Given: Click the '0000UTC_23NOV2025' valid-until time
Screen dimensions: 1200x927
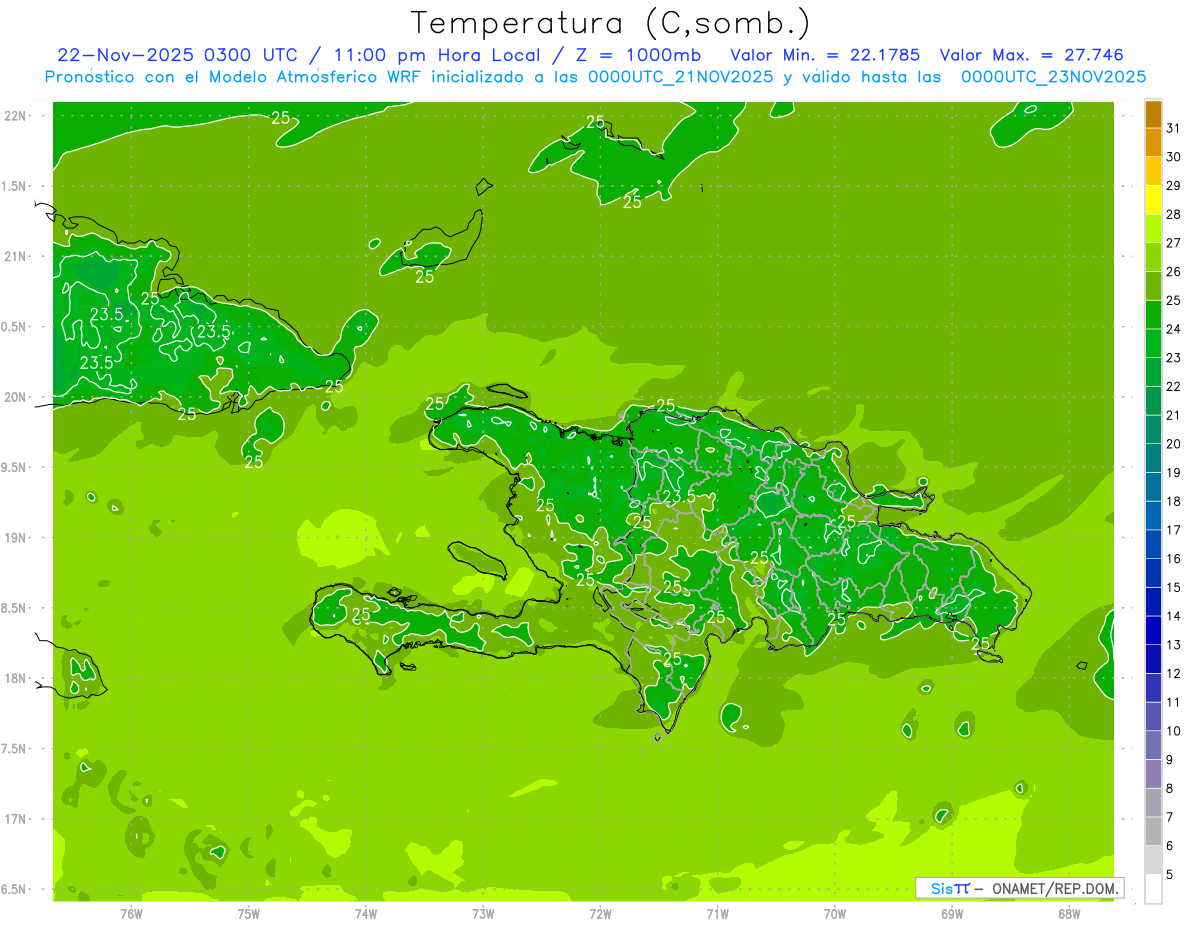Looking at the screenshot, I should point(1053,76).
